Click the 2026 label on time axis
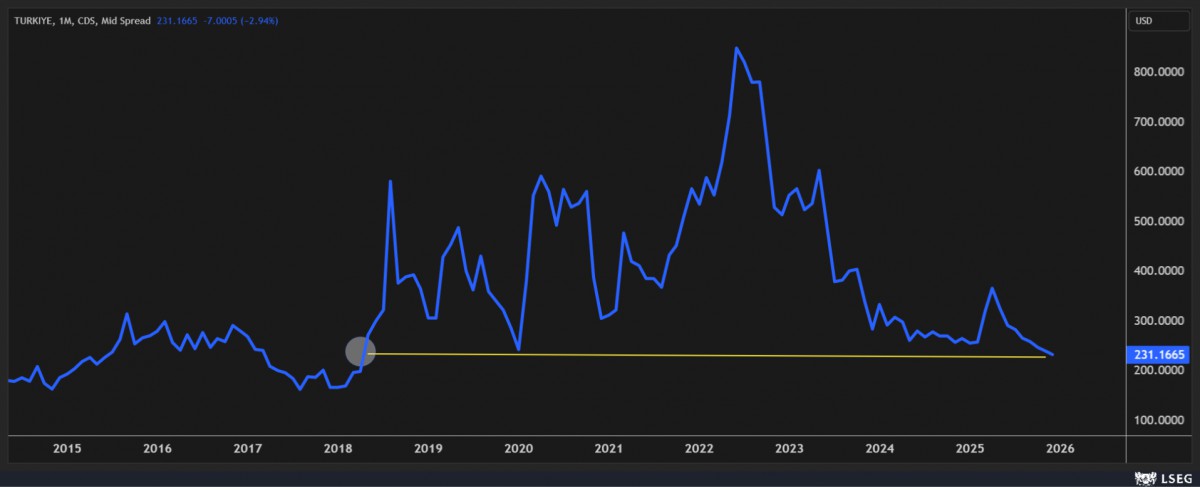This screenshot has height=487, width=1200. point(1059,448)
